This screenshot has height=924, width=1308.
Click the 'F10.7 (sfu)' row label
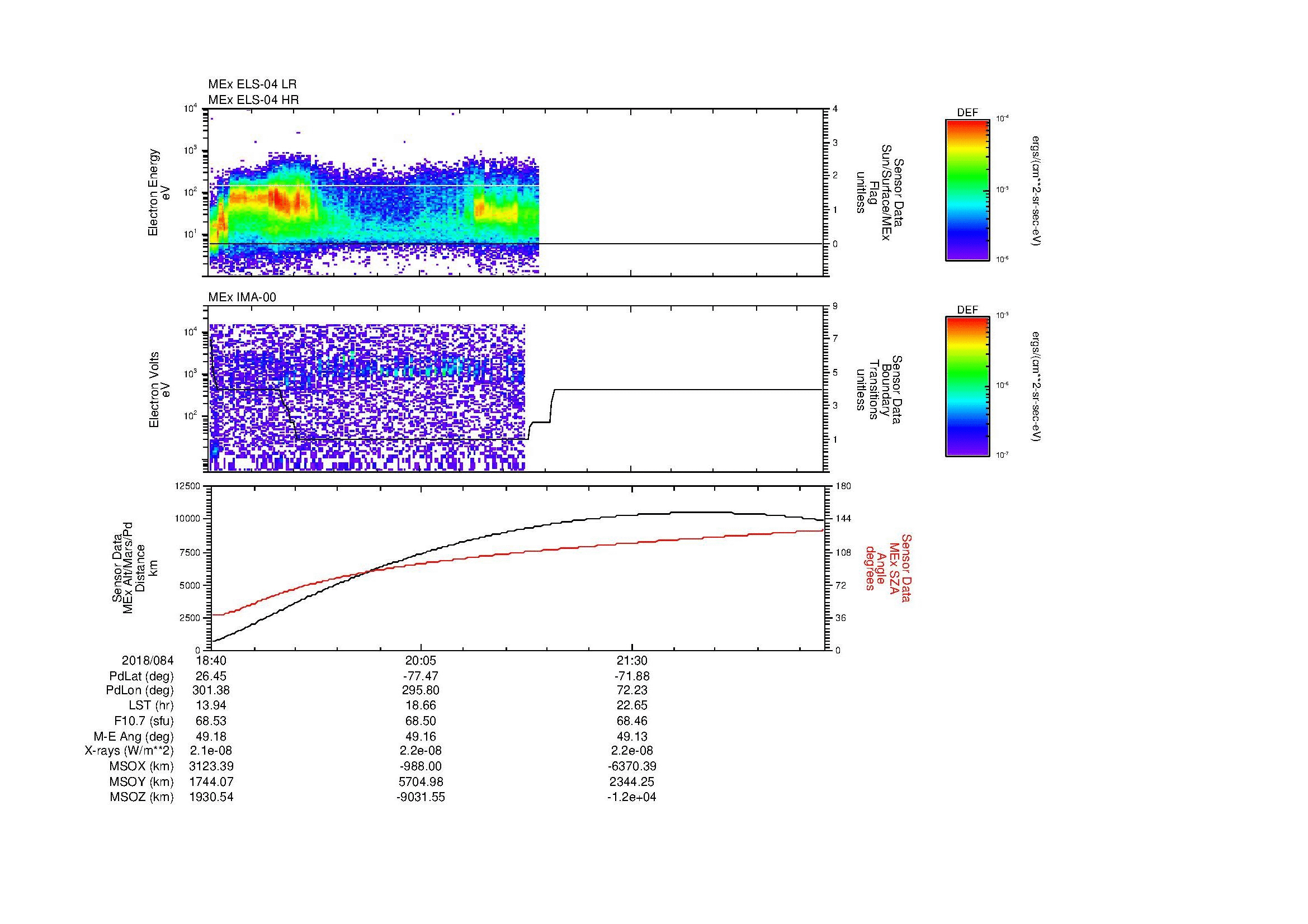tap(144, 721)
